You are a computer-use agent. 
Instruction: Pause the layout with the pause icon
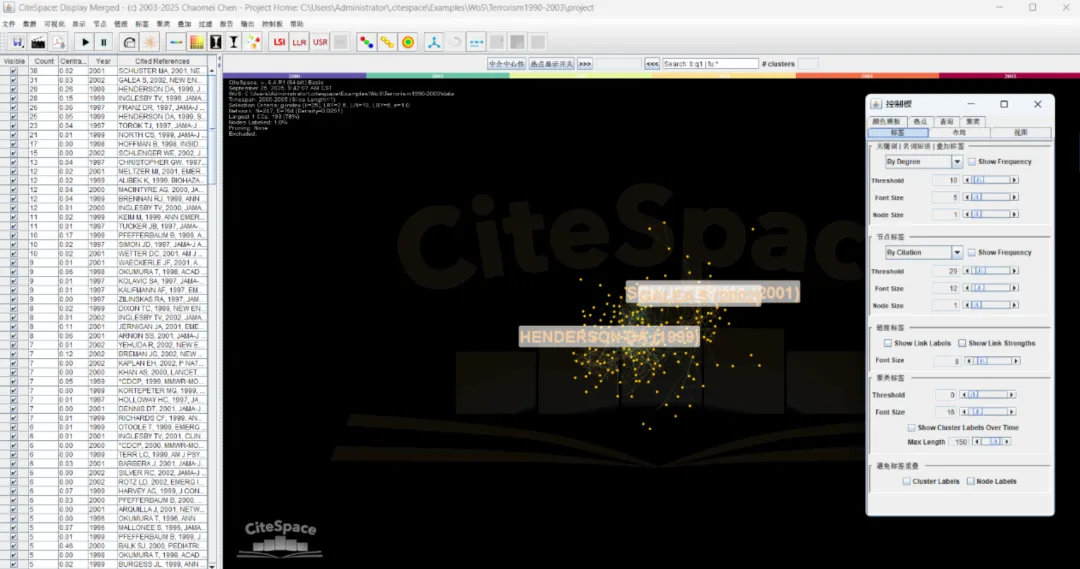[x=104, y=42]
